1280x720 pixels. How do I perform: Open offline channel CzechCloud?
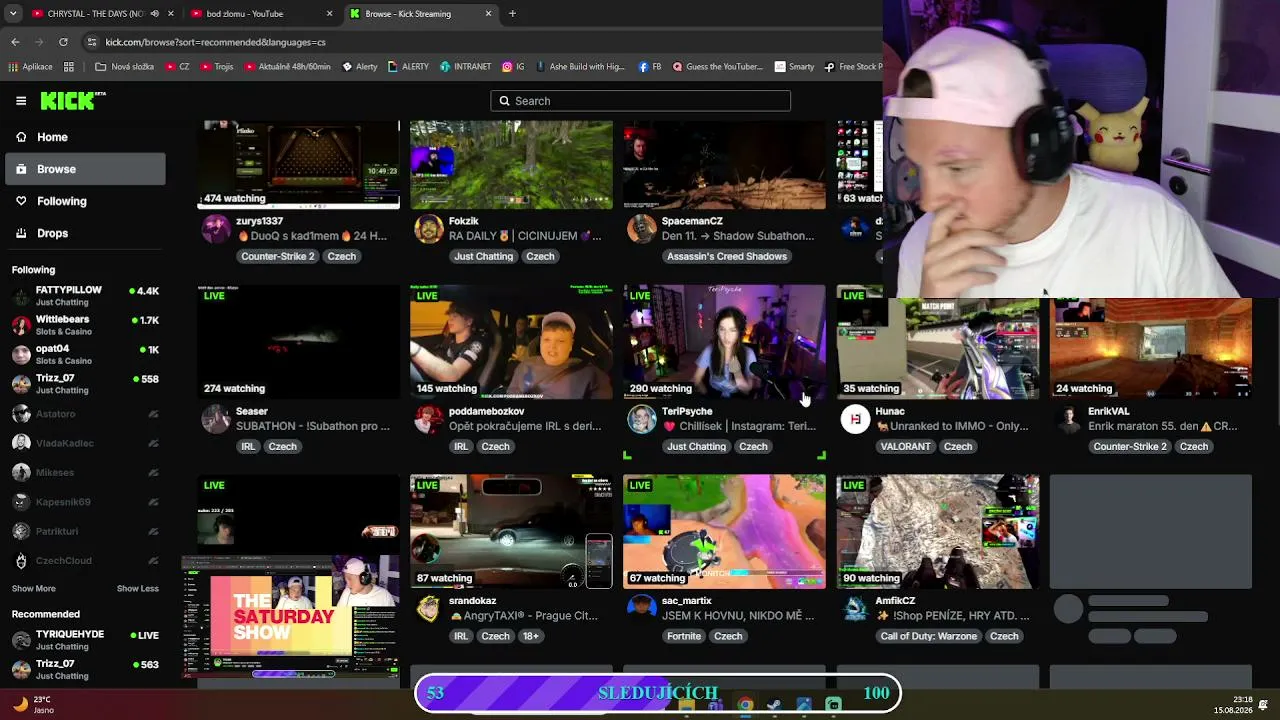(x=85, y=561)
